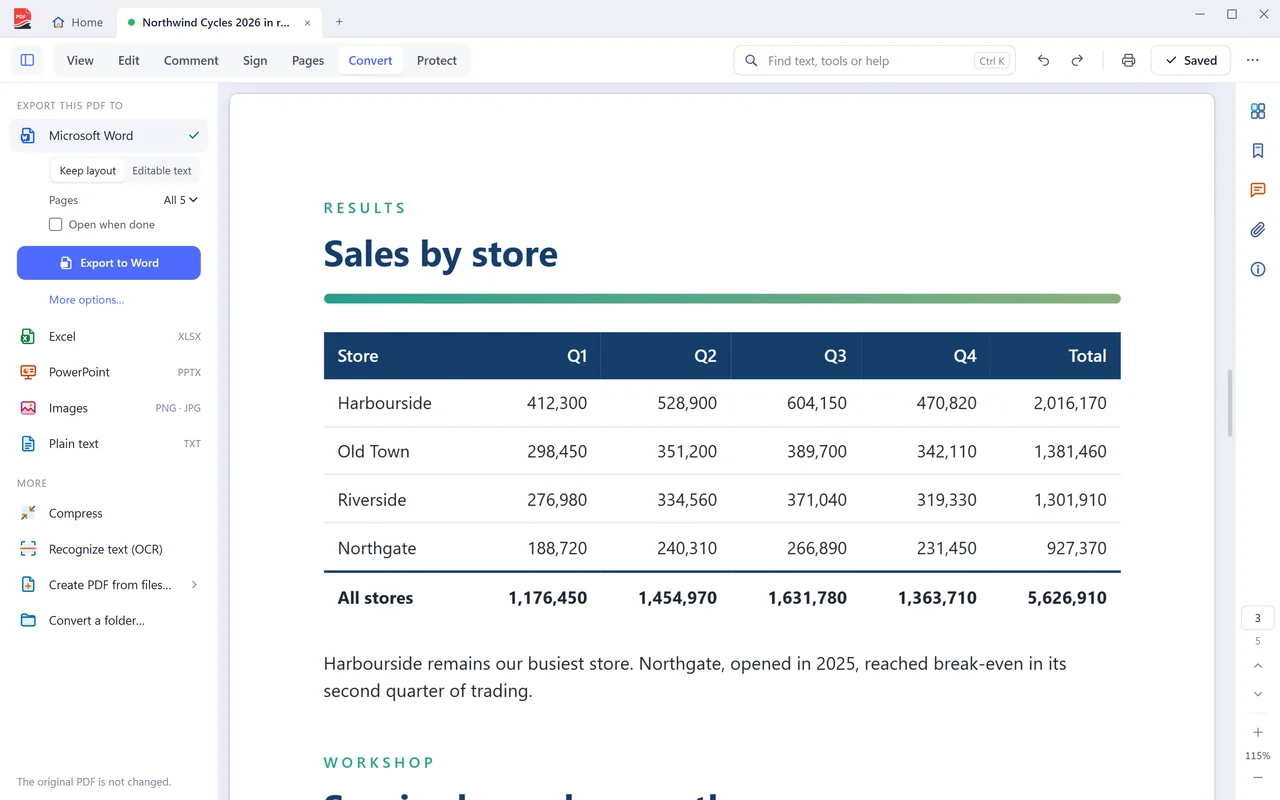Screen dimensions: 1280x800
Task: Open the Protect tab
Action: (x=437, y=60)
